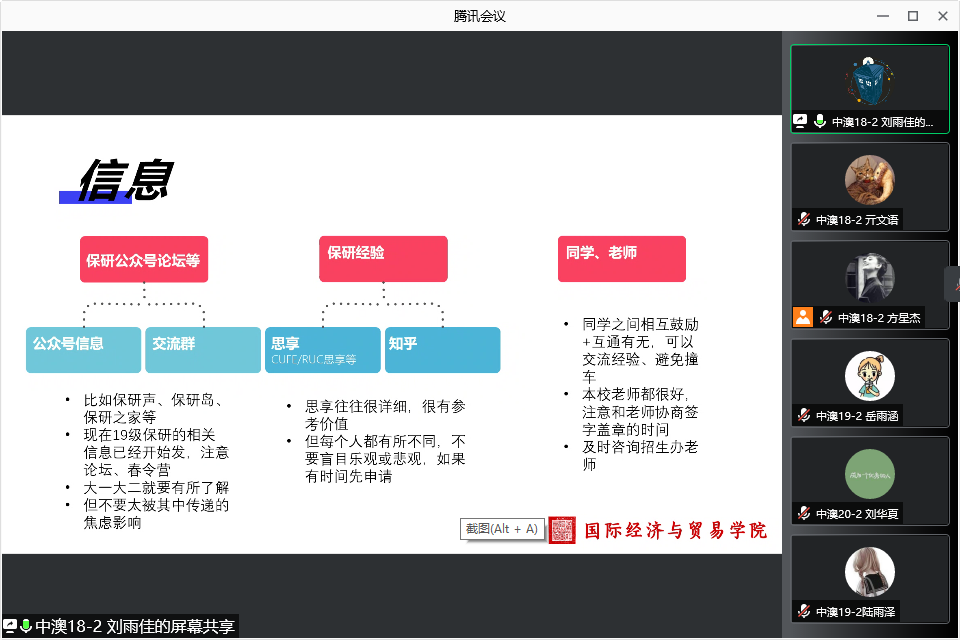The image size is (960, 640).
Task: Click the green mic icon in 刘雨佳's tile
Action: point(820,122)
